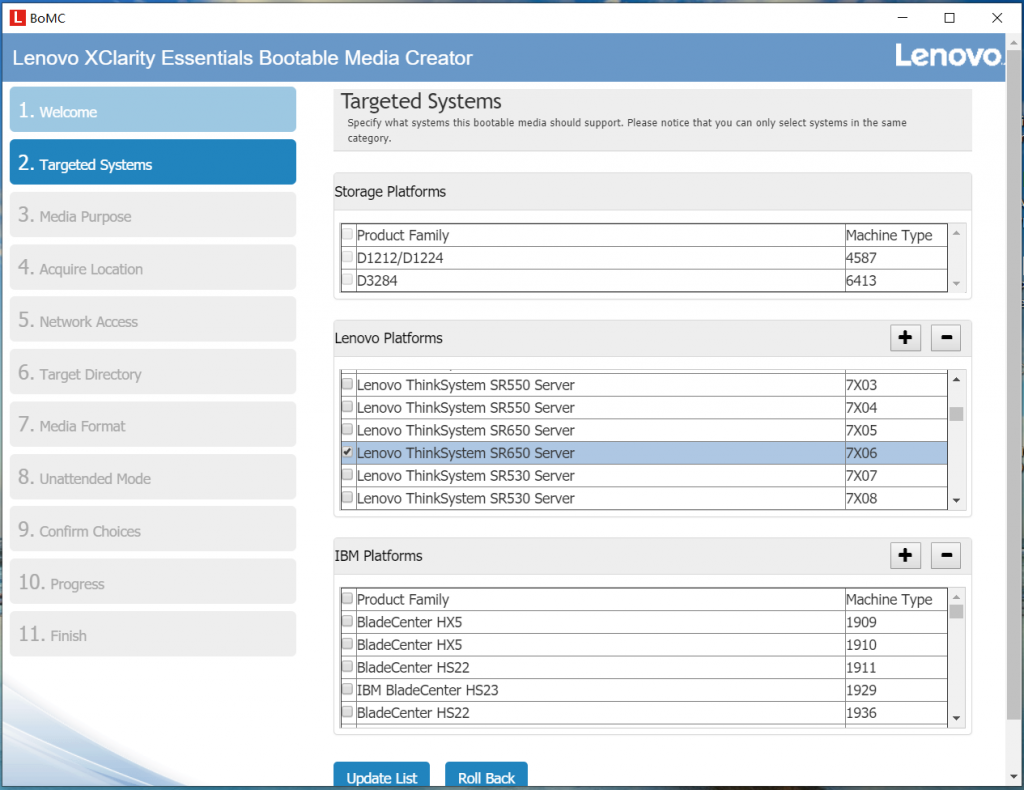Image resolution: width=1024 pixels, height=790 pixels.
Task: Select Lenovo ThinkSystem SR650 Server 7X05 row
Action: tap(644, 430)
